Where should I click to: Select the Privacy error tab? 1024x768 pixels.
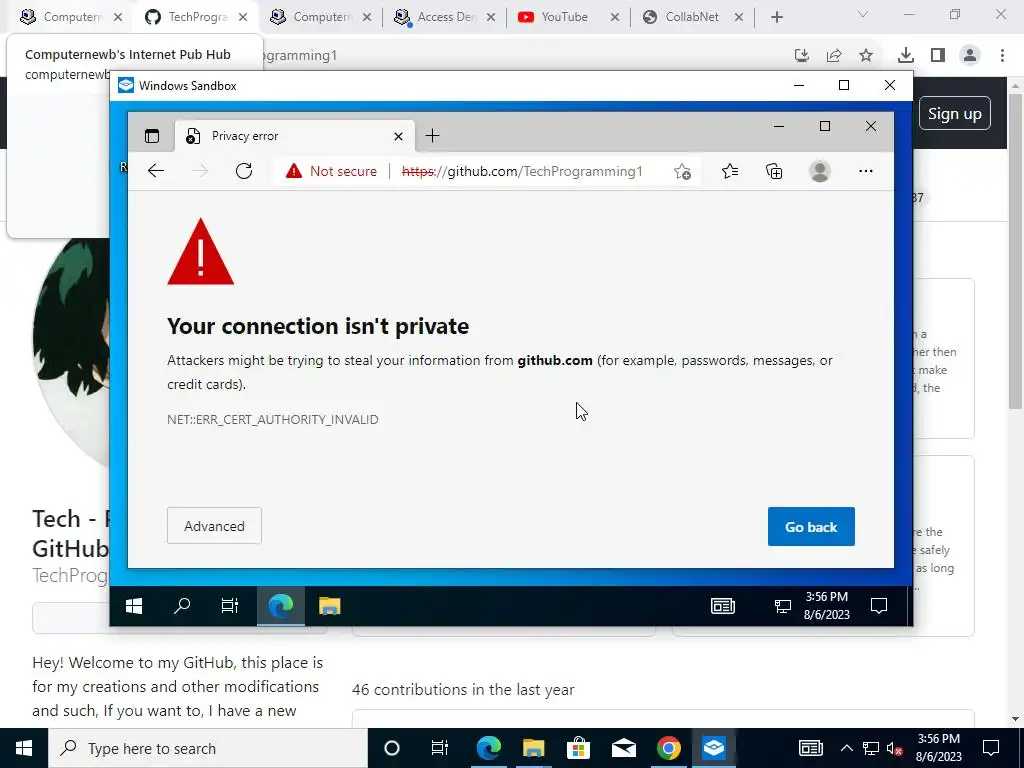(x=295, y=136)
